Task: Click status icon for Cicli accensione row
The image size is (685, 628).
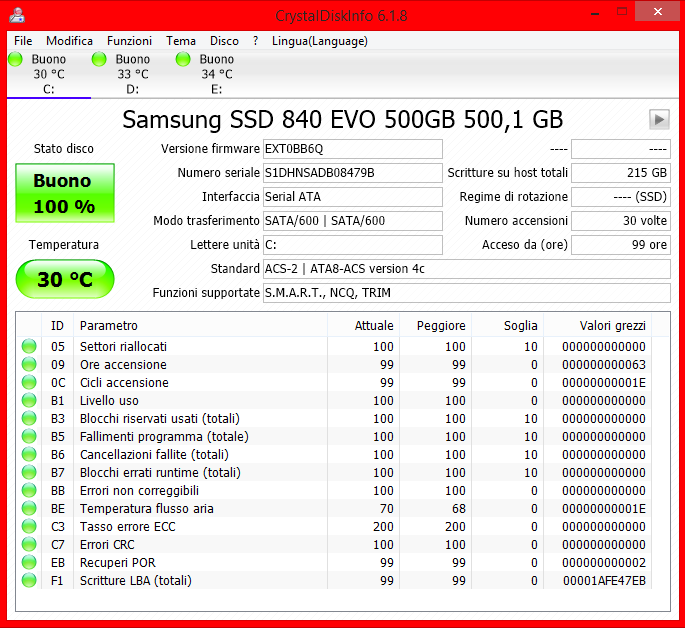Action: 29,382
